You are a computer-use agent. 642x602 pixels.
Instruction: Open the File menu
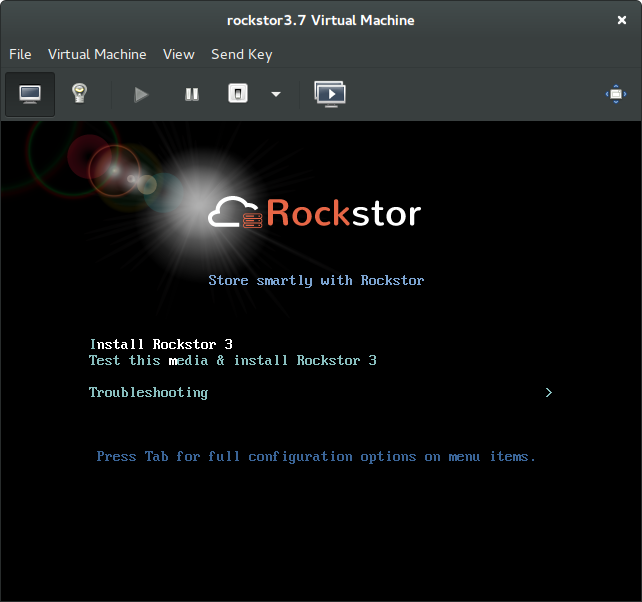pos(20,54)
